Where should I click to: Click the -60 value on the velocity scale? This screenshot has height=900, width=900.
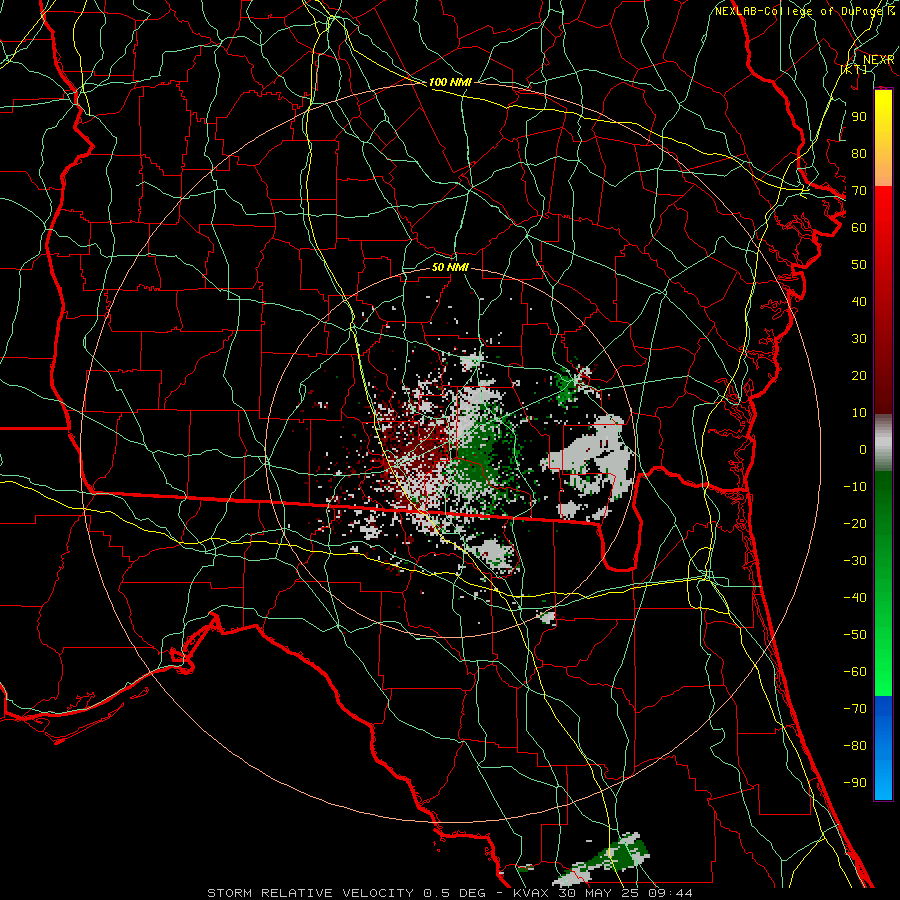(x=855, y=672)
